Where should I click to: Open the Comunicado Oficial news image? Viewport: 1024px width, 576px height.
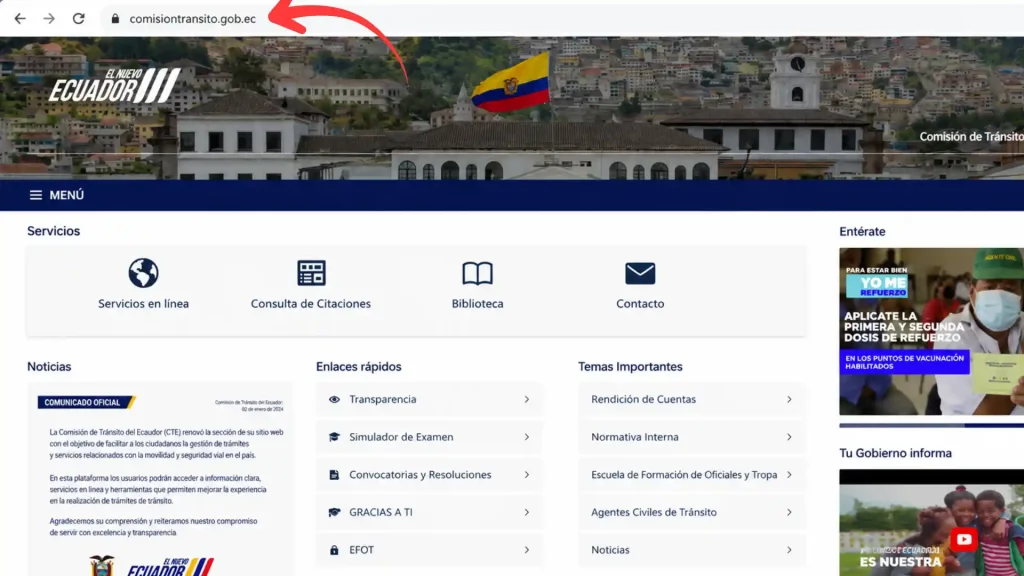pyautogui.click(x=160, y=480)
